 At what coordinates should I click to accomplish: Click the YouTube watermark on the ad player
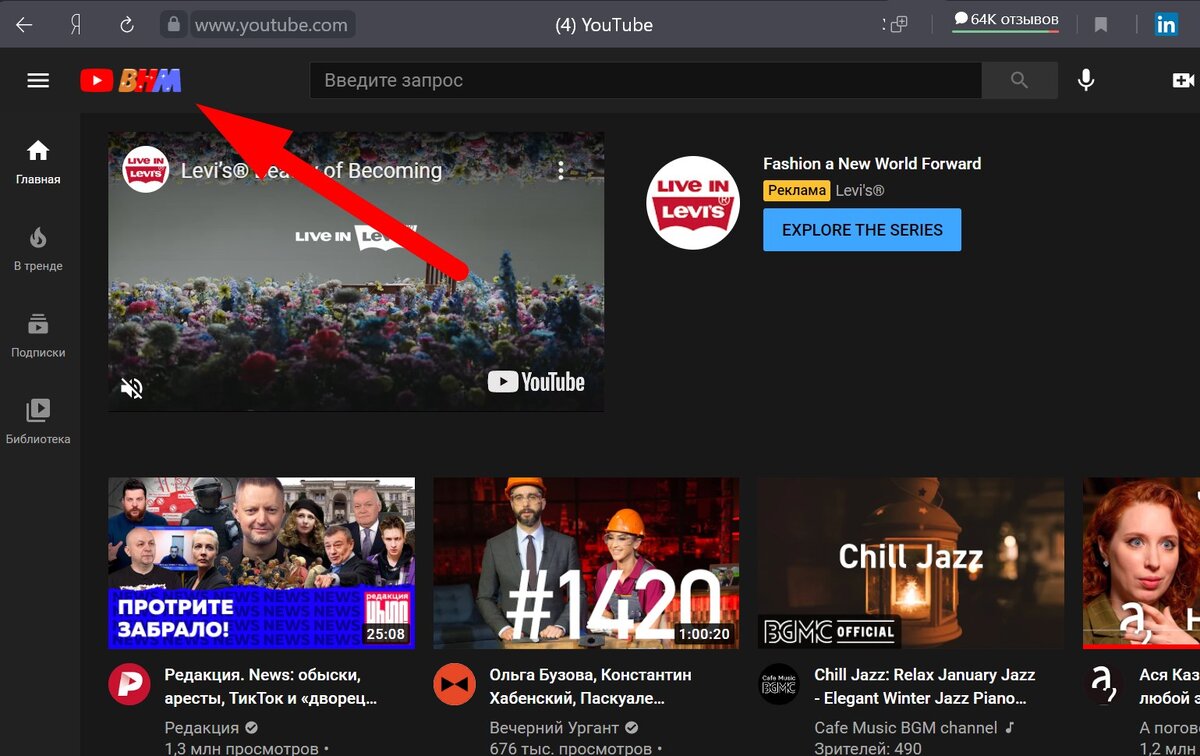[536, 381]
